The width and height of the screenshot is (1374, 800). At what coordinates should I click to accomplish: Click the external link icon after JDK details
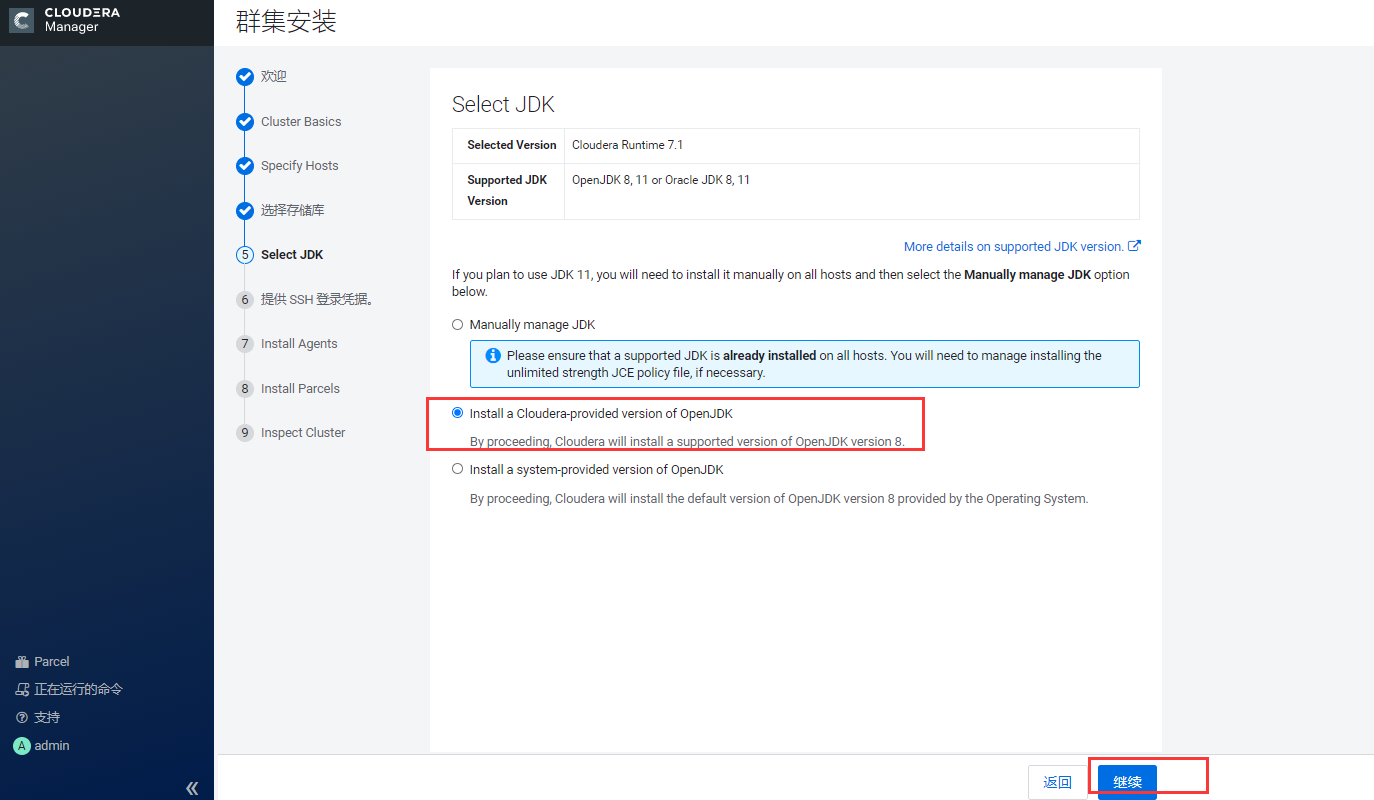click(x=1135, y=246)
